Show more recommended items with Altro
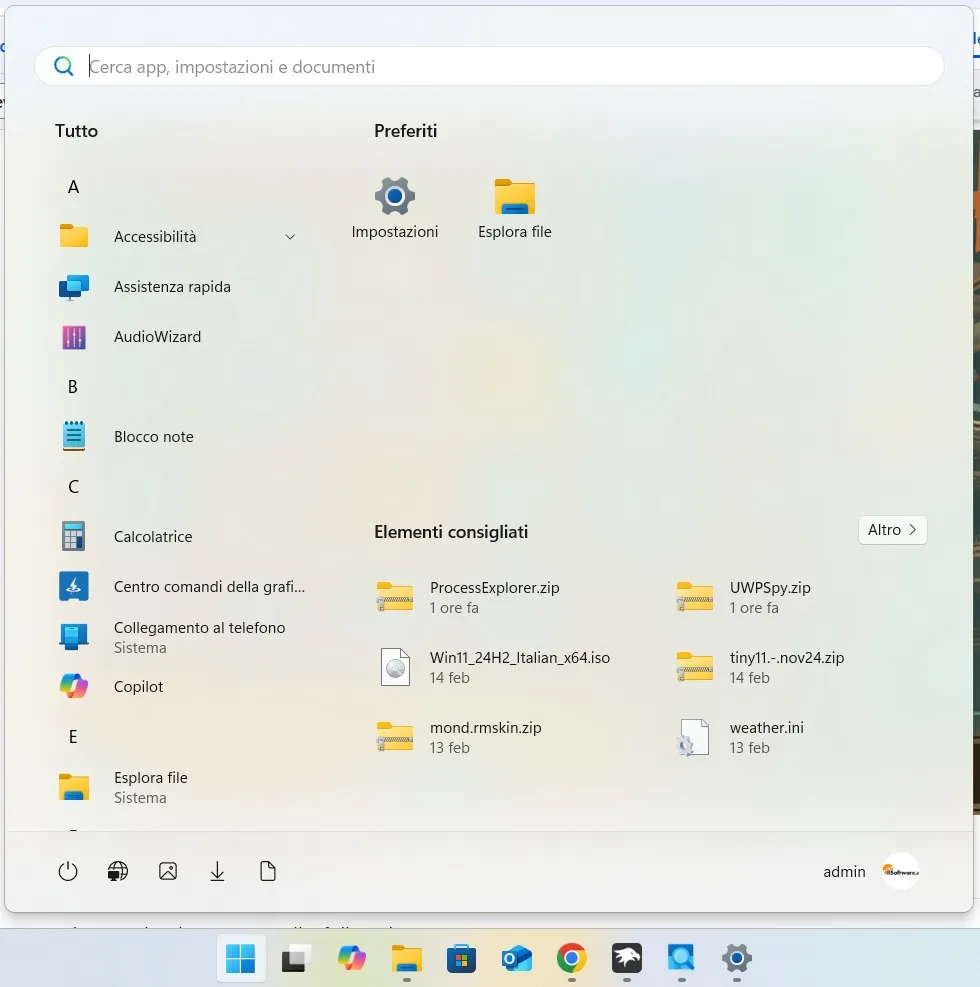980x987 pixels. click(892, 530)
